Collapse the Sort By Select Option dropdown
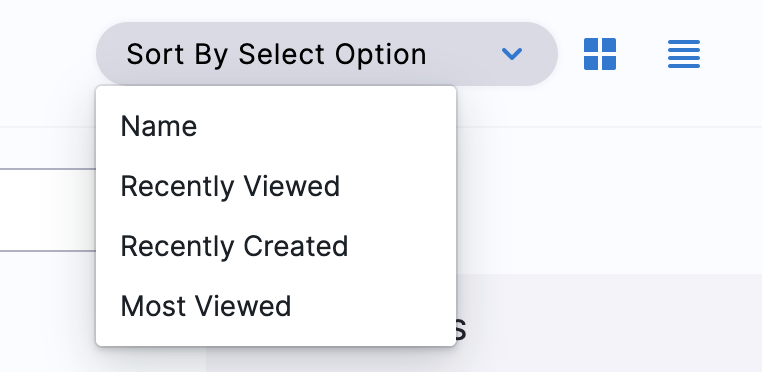 (x=327, y=54)
